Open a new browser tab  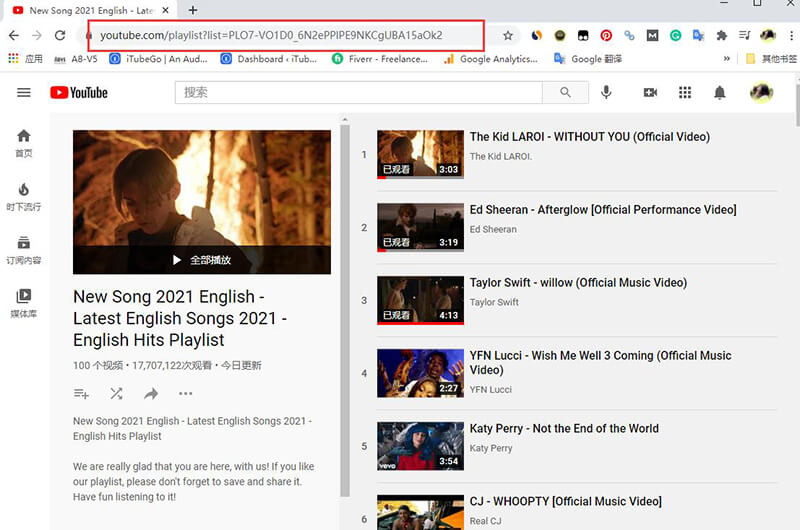tap(193, 10)
